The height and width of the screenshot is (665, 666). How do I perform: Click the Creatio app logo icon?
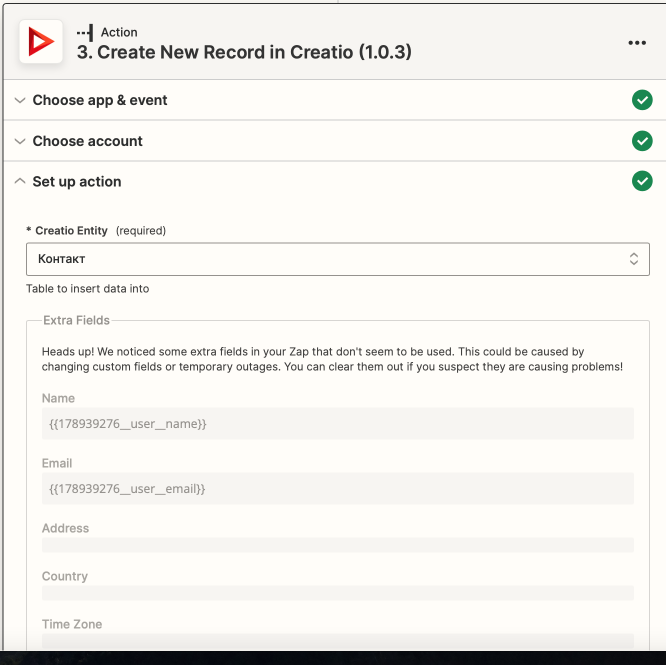[x=41, y=42]
